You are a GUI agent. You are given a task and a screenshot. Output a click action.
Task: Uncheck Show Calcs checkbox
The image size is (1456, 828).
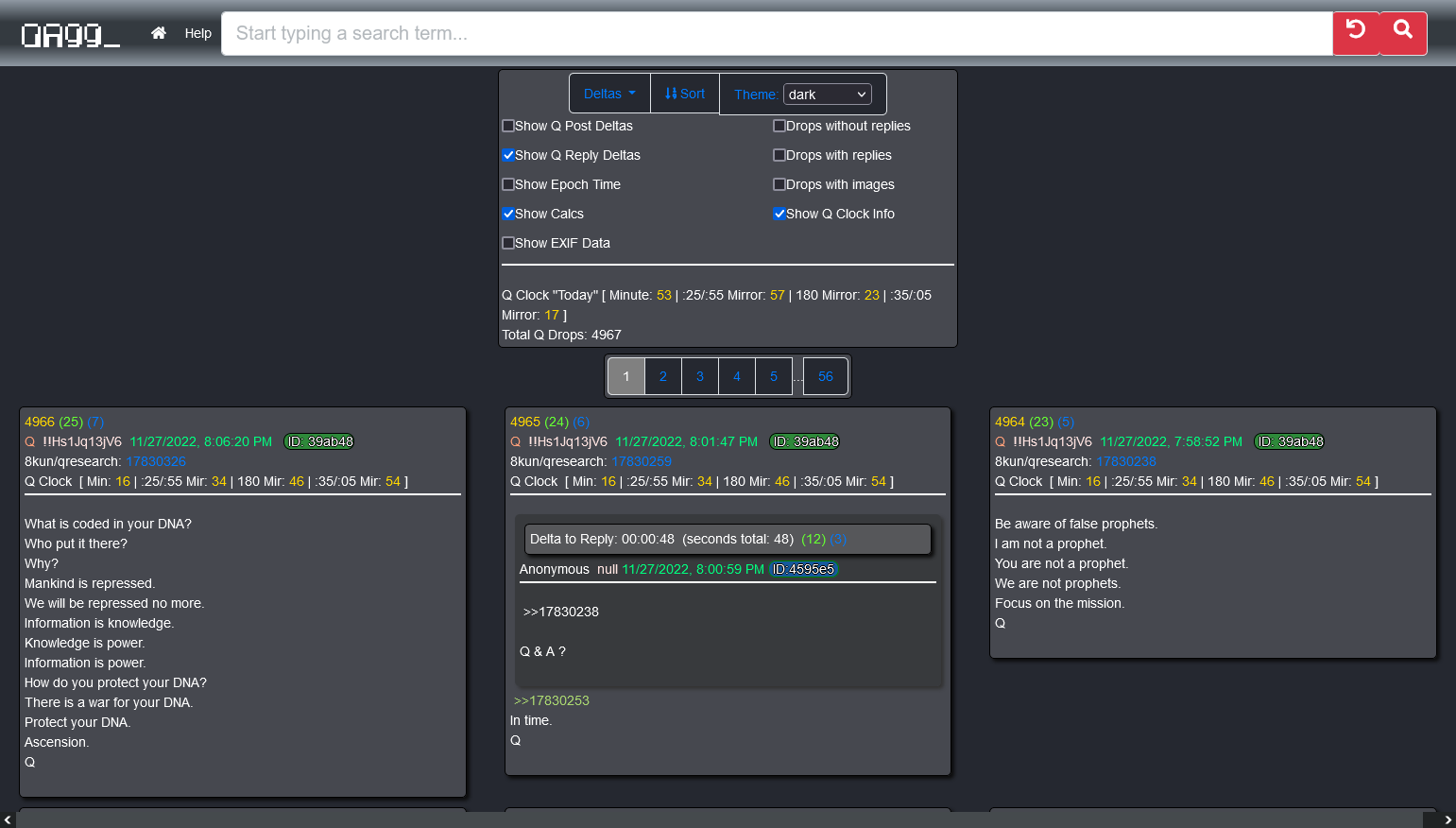[508, 214]
